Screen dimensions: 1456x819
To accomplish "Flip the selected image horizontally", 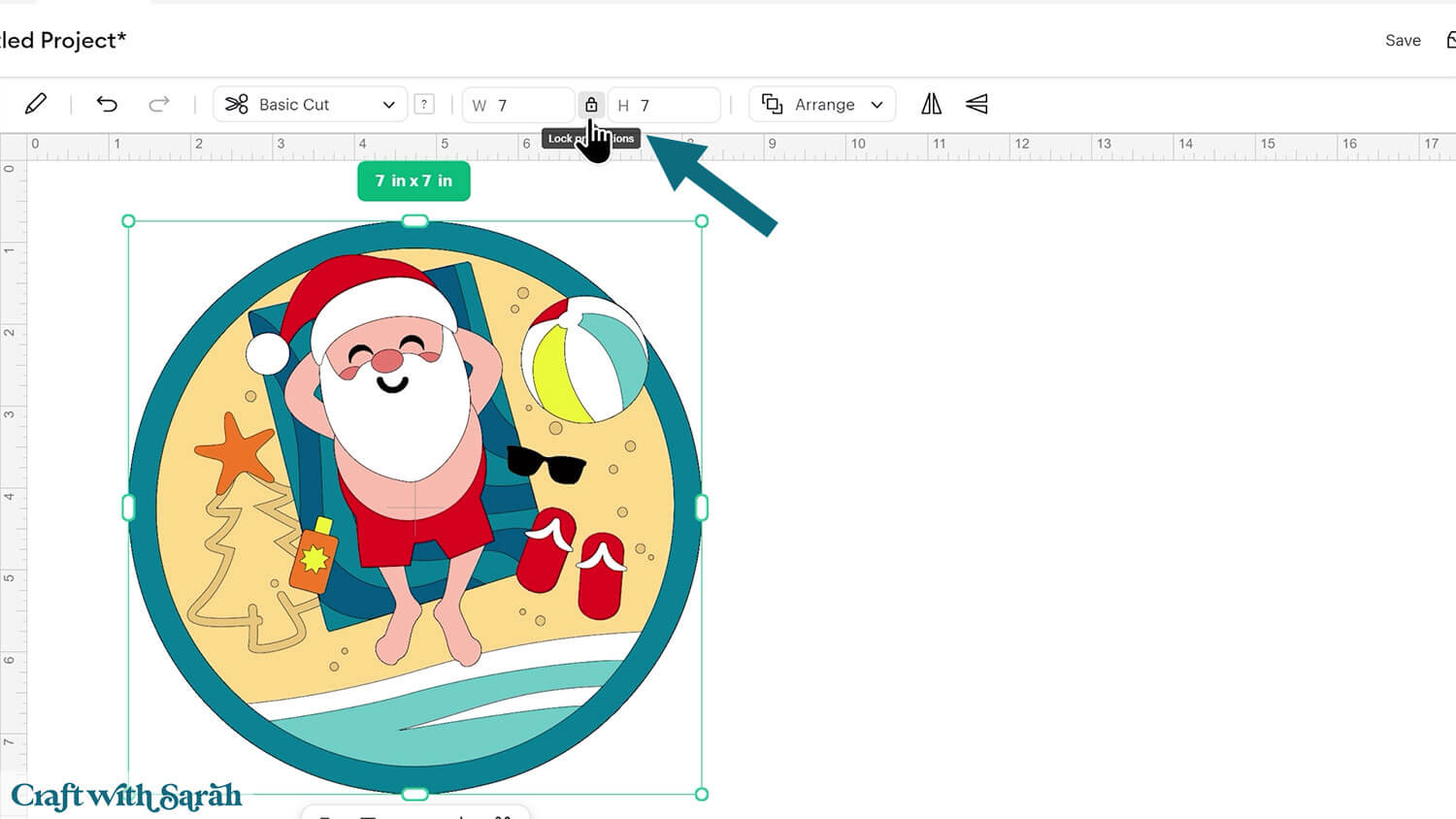I will pyautogui.click(x=929, y=104).
